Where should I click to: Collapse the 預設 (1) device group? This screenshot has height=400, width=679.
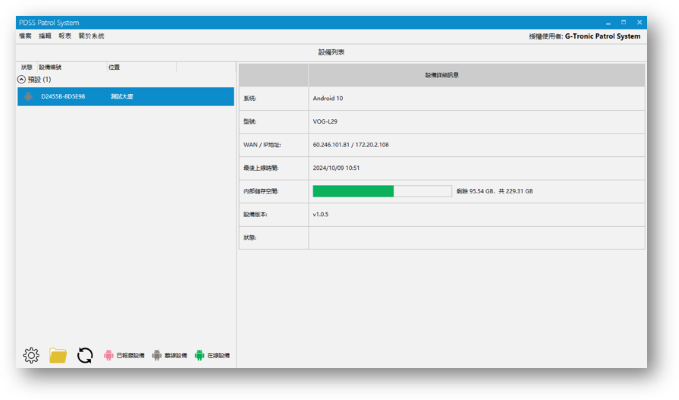click(x=22, y=78)
